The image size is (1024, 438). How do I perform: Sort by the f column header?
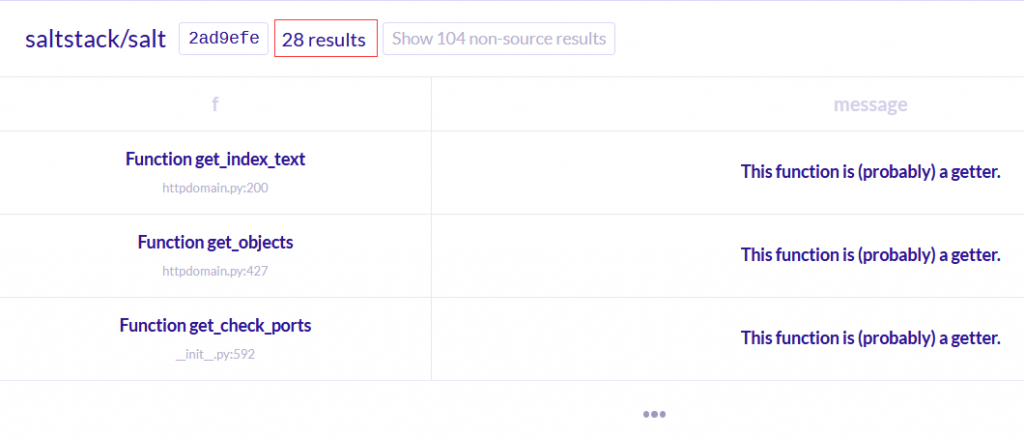coord(215,104)
